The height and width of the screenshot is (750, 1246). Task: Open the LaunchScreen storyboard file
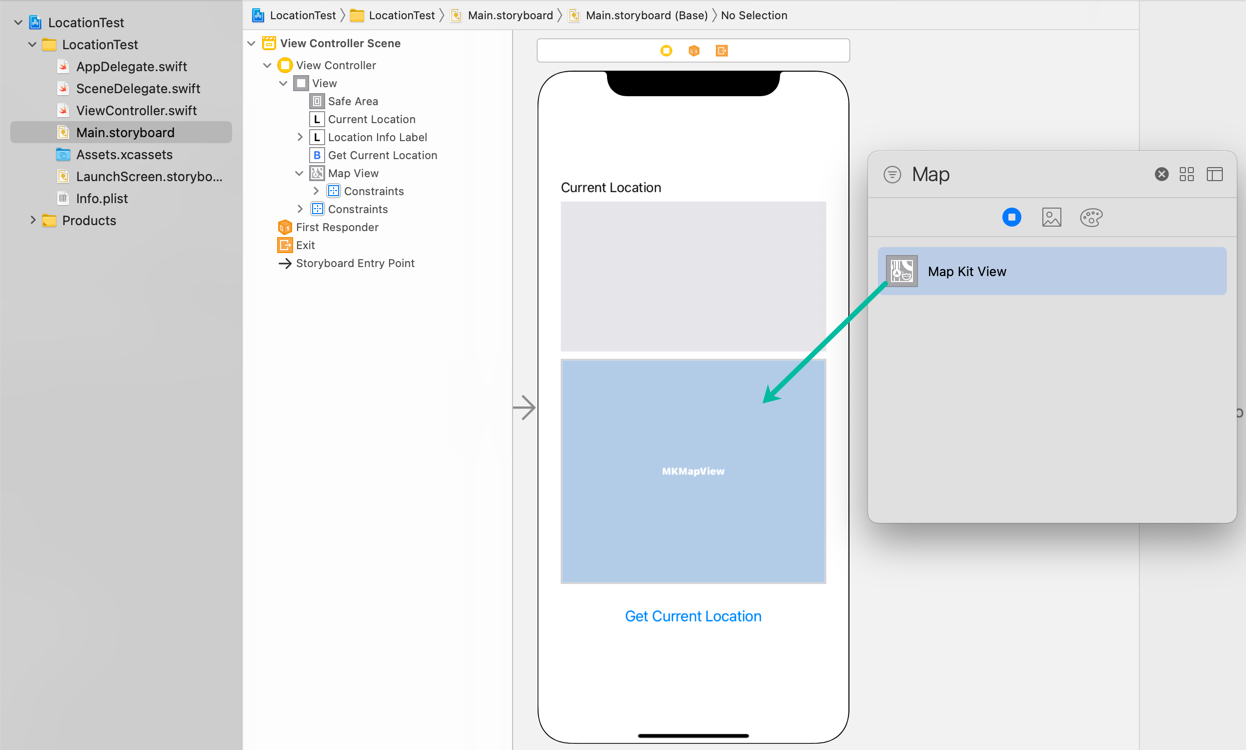pos(149,177)
